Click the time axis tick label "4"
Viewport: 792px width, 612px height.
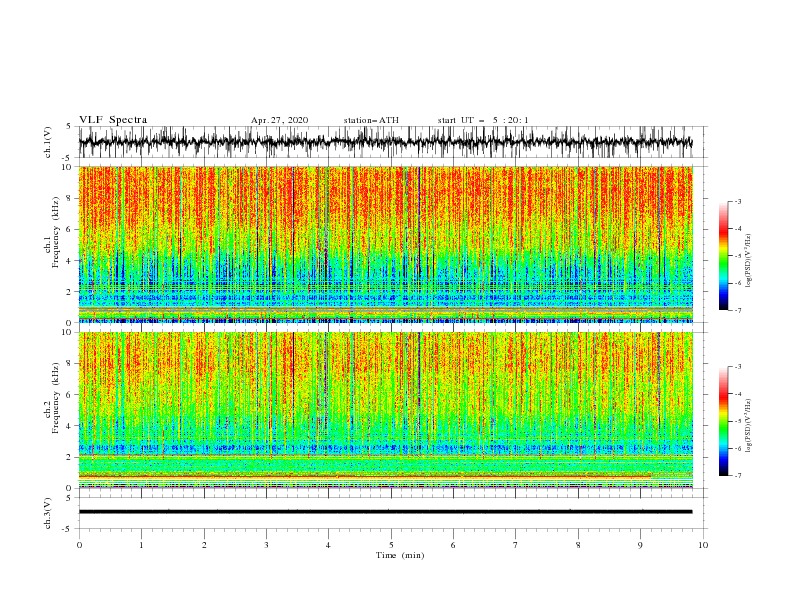(x=328, y=545)
